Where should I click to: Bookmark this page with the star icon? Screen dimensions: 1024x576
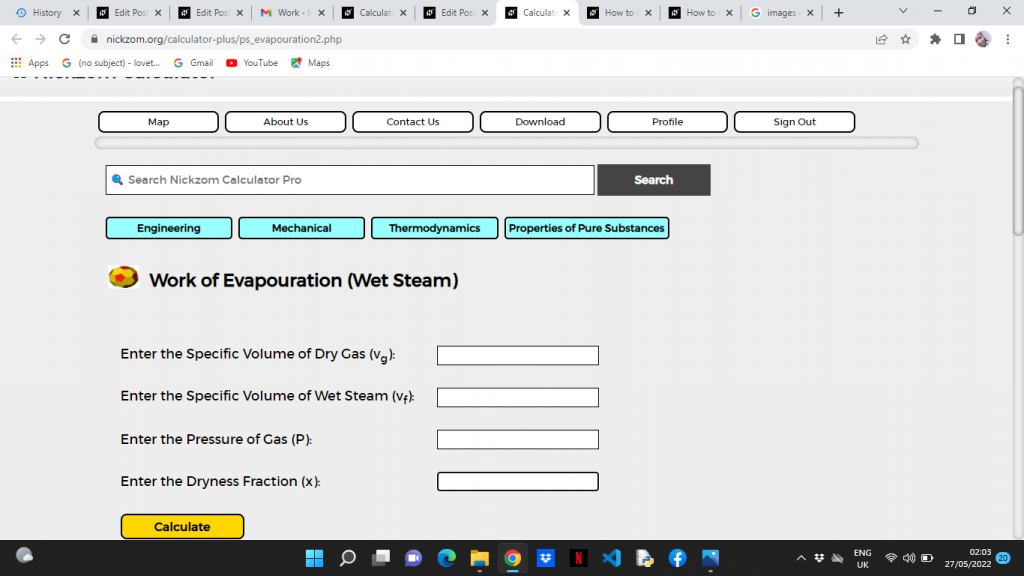coord(905,39)
